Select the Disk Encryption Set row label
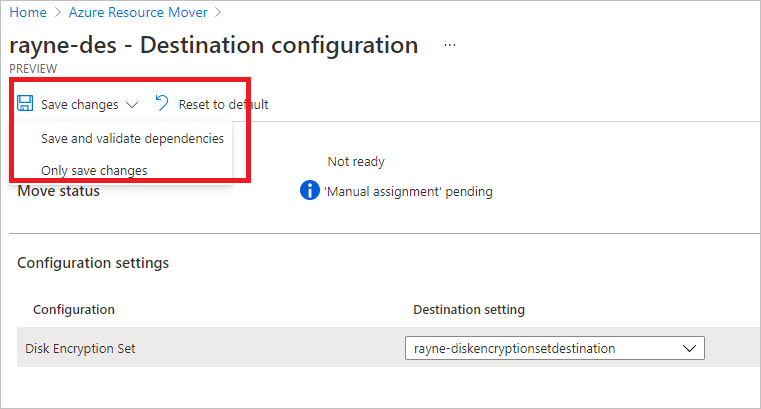The image size is (761, 409). (x=81, y=348)
